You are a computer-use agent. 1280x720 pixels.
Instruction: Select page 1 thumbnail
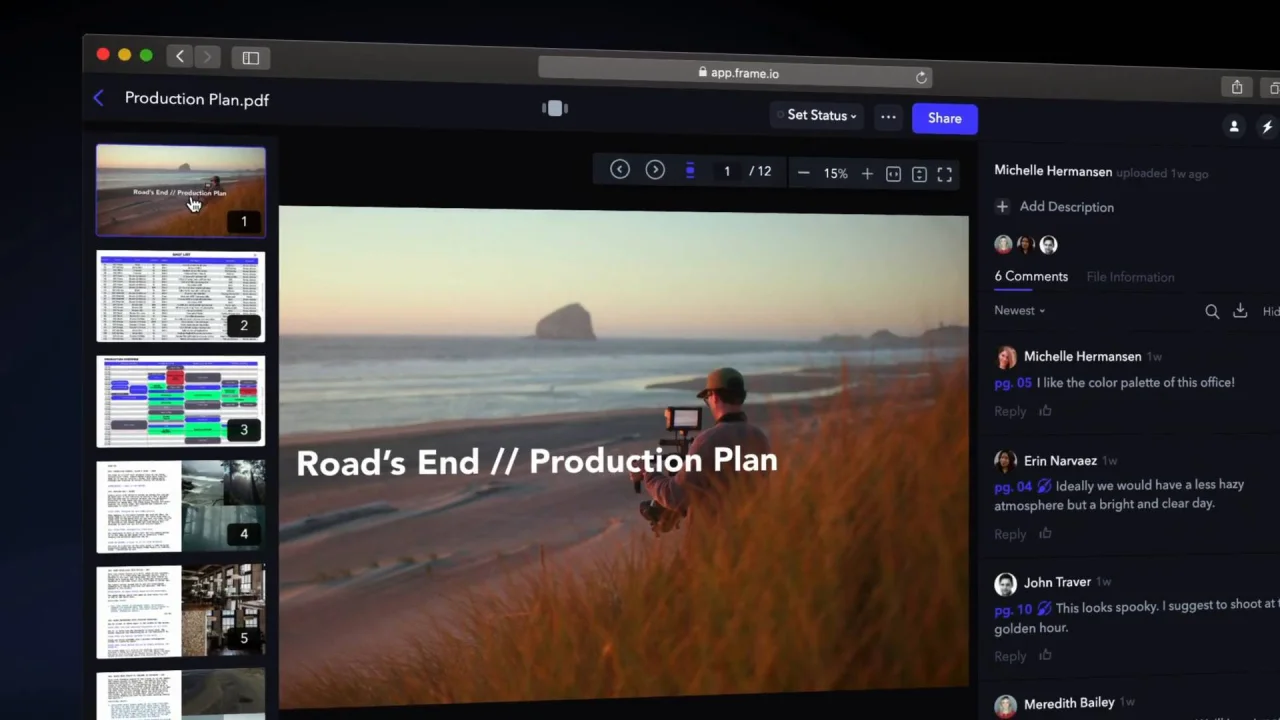pyautogui.click(x=180, y=191)
